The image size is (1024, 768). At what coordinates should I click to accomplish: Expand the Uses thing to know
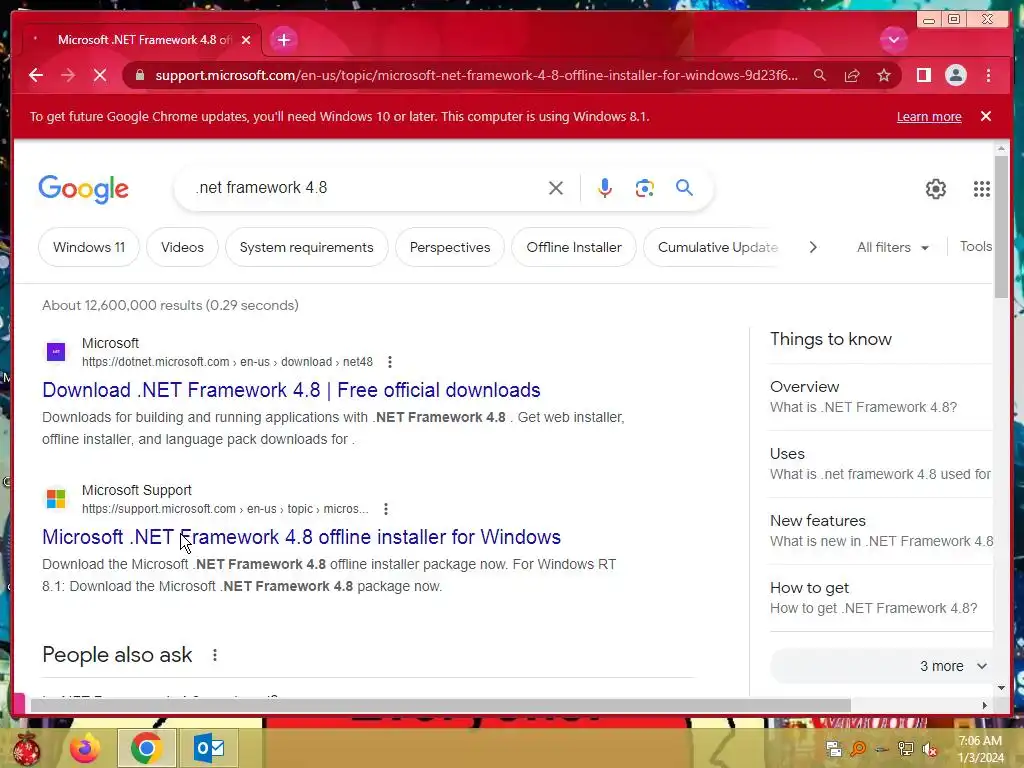click(x=881, y=464)
